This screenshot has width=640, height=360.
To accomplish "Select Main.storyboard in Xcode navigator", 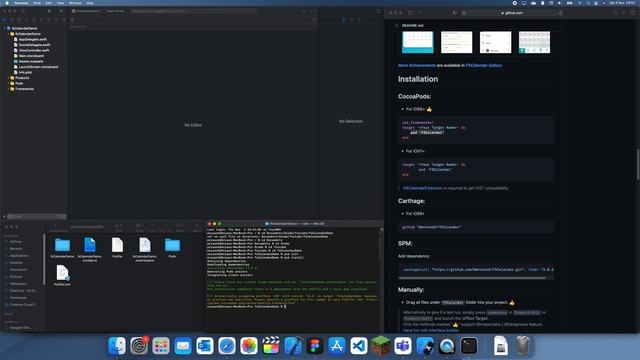I will pyautogui.click(x=31, y=56).
